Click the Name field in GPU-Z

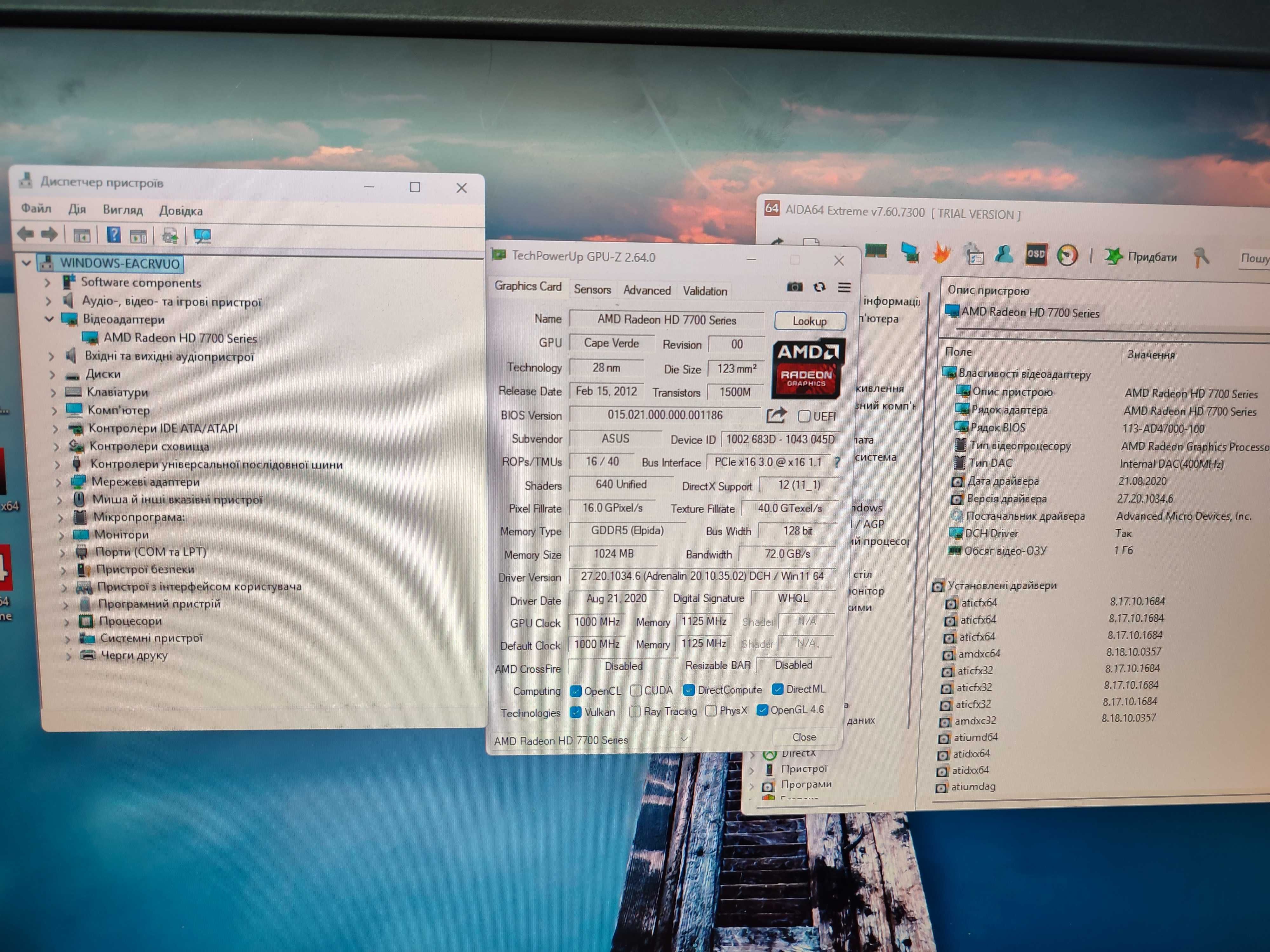pos(666,320)
